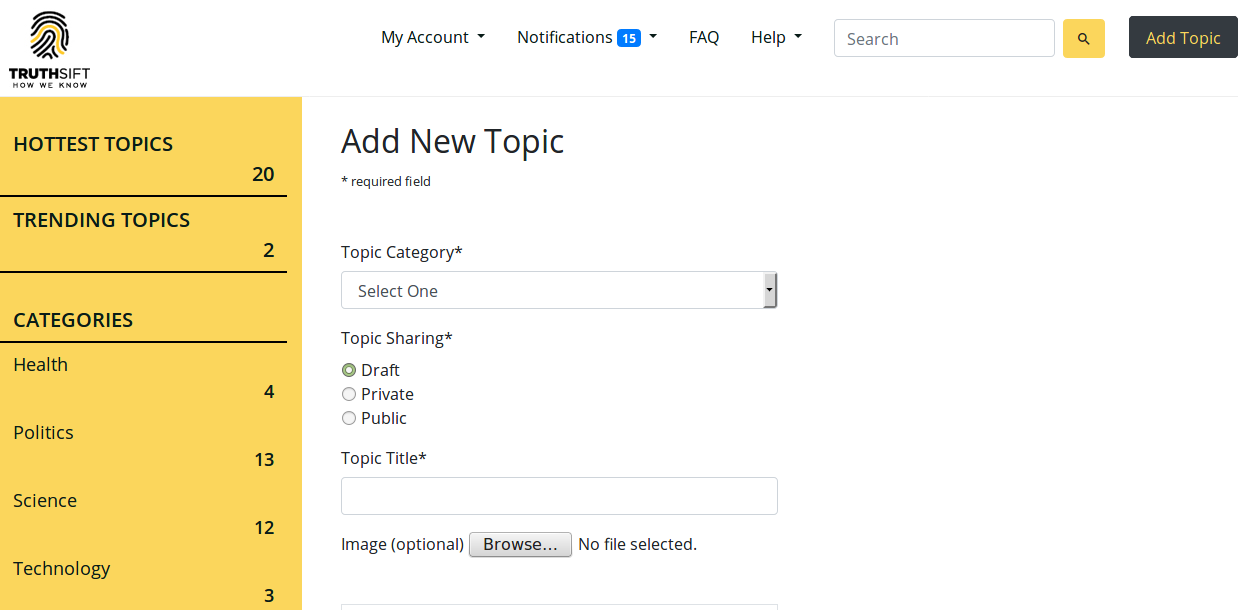
Task: Open Hottest Topics in sidebar
Action: coord(93,144)
